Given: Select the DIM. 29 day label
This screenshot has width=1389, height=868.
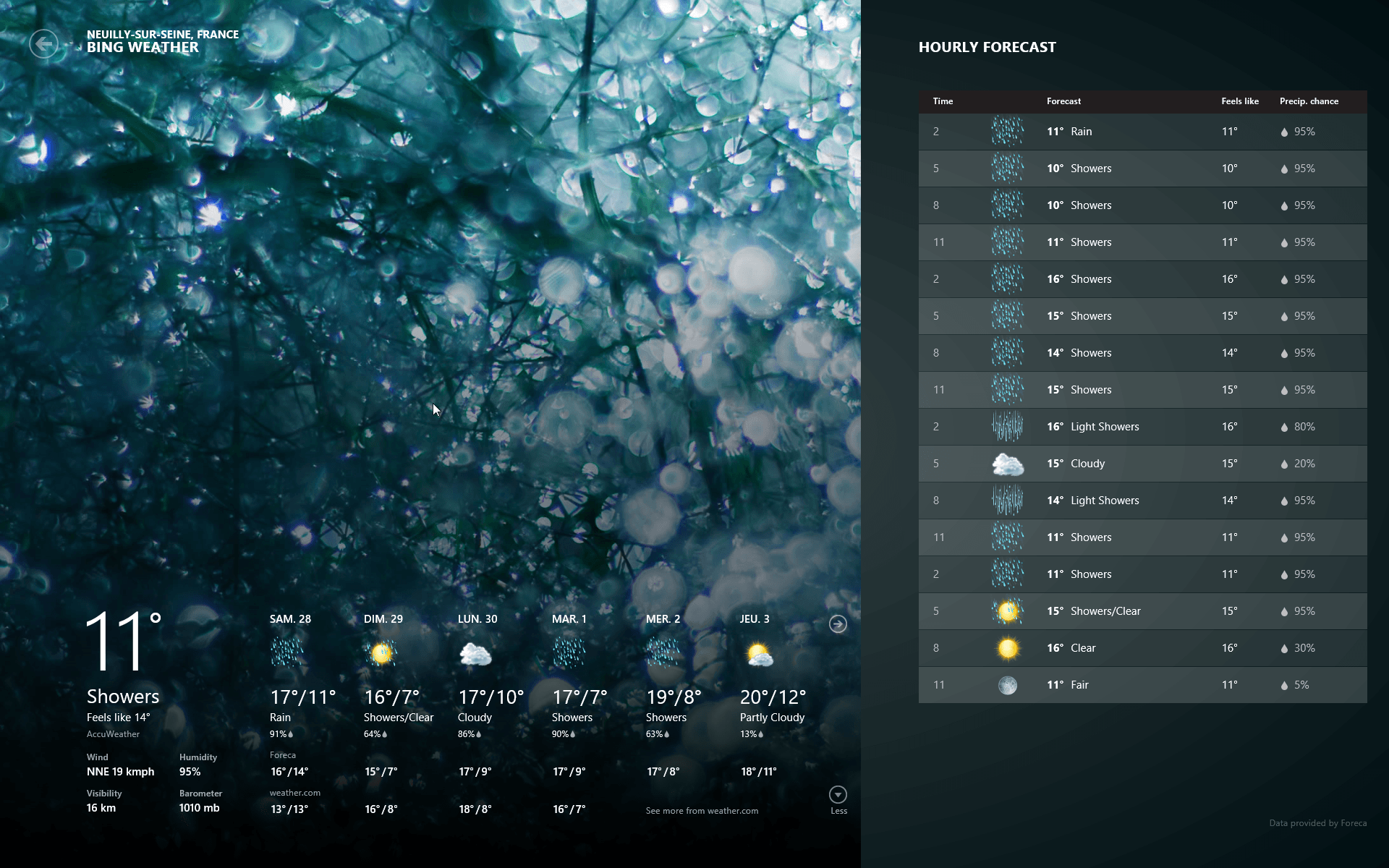Looking at the screenshot, I should [383, 619].
